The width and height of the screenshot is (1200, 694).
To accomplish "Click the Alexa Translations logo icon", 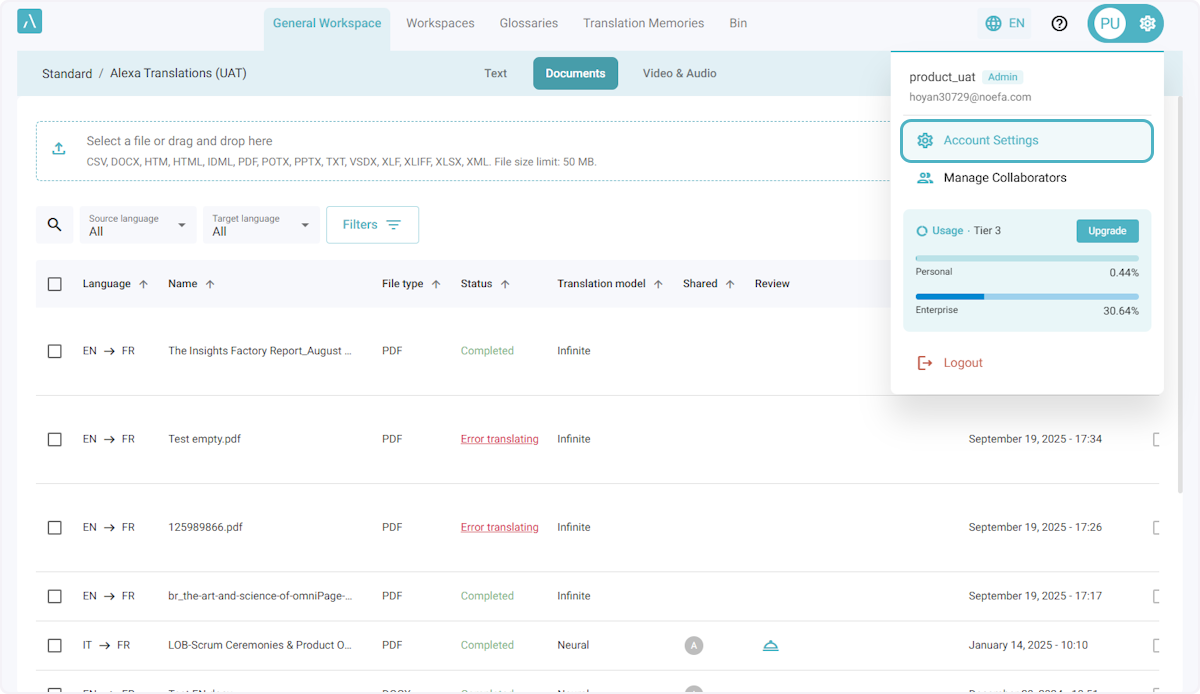I will (x=30, y=22).
